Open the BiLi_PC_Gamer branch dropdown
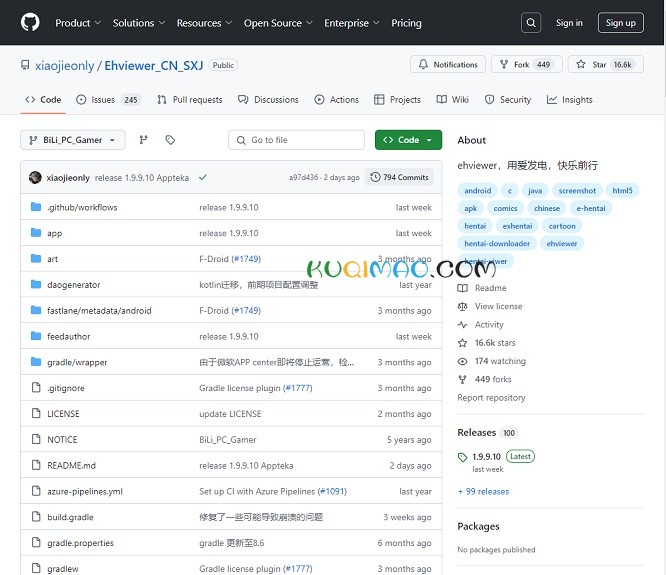Image resolution: width=666 pixels, height=575 pixels. point(73,140)
